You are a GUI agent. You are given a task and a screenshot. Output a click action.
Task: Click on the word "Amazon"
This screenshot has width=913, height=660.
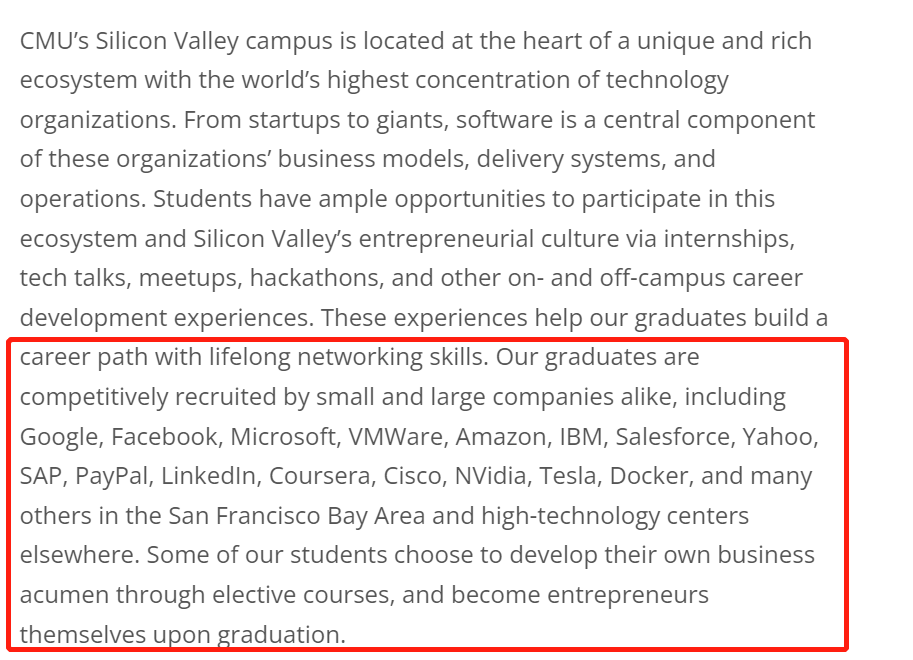(501, 436)
